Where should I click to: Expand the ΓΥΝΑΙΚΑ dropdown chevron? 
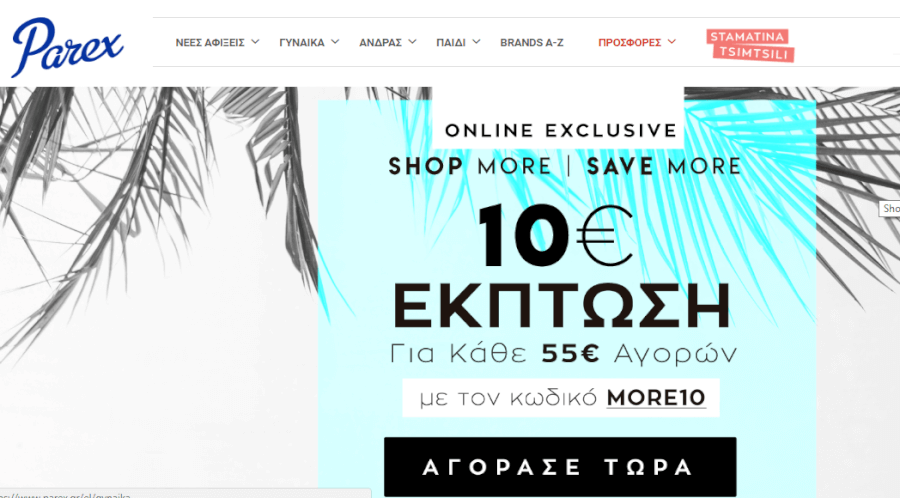tap(335, 42)
